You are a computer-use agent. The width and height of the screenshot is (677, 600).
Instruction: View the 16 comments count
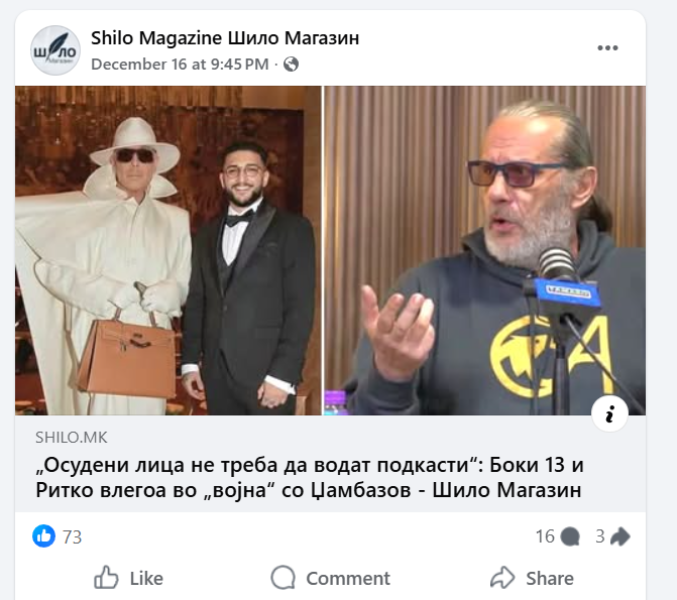545,537
